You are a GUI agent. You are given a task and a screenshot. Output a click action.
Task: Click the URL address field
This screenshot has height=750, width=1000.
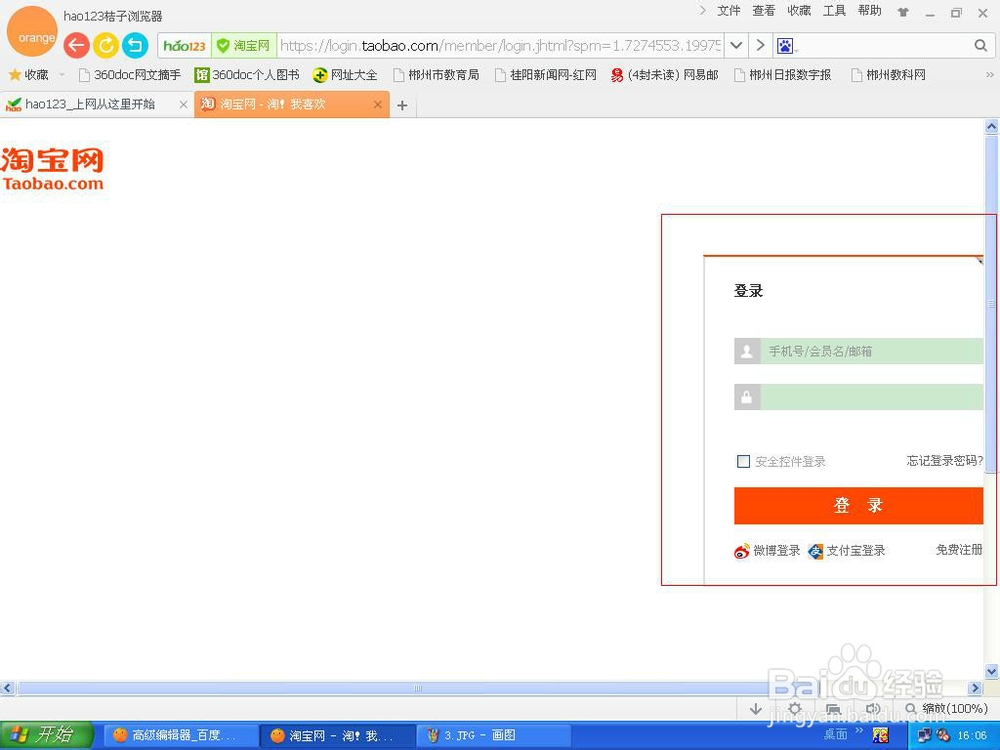[501, 46]
